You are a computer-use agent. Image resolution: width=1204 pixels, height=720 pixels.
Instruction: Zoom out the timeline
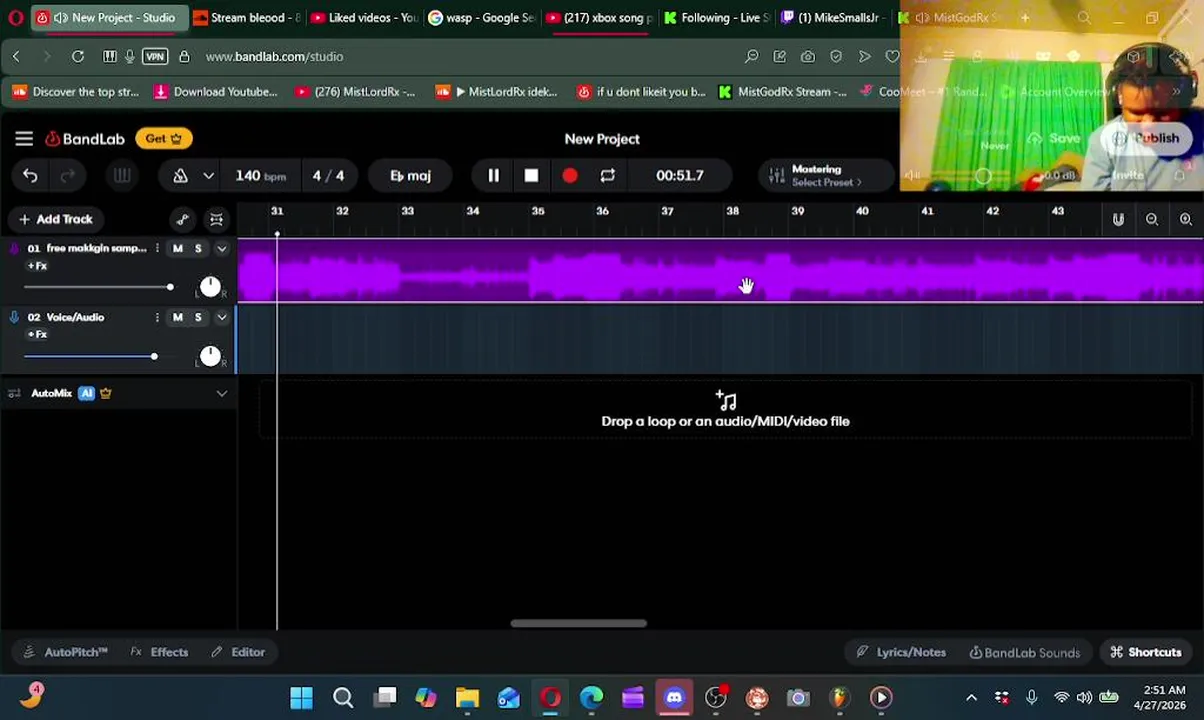pos(1152,220)
